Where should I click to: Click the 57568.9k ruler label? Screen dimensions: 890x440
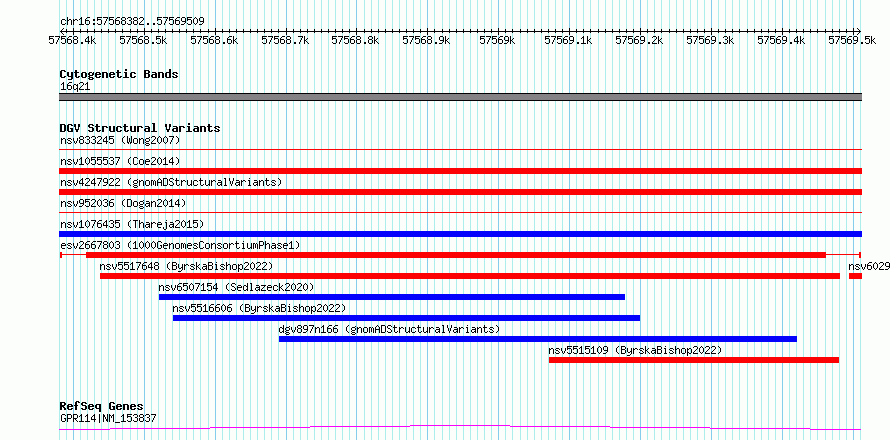tap(426, 40)
